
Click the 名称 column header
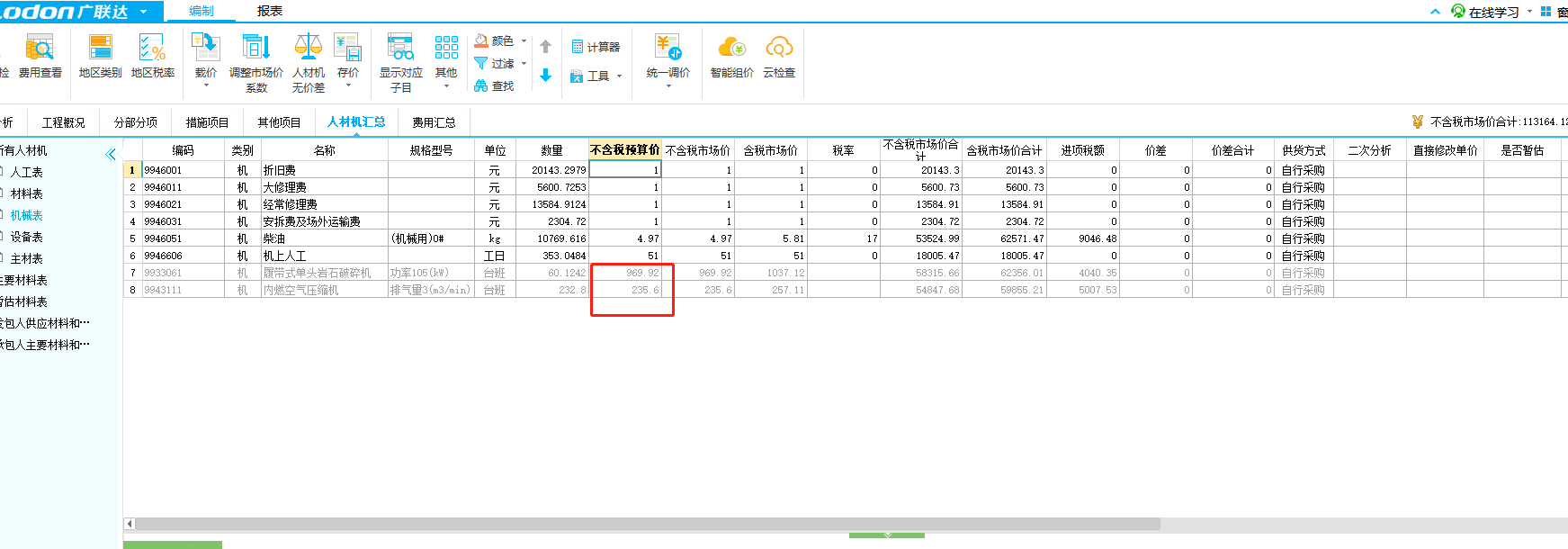[325, 150]
